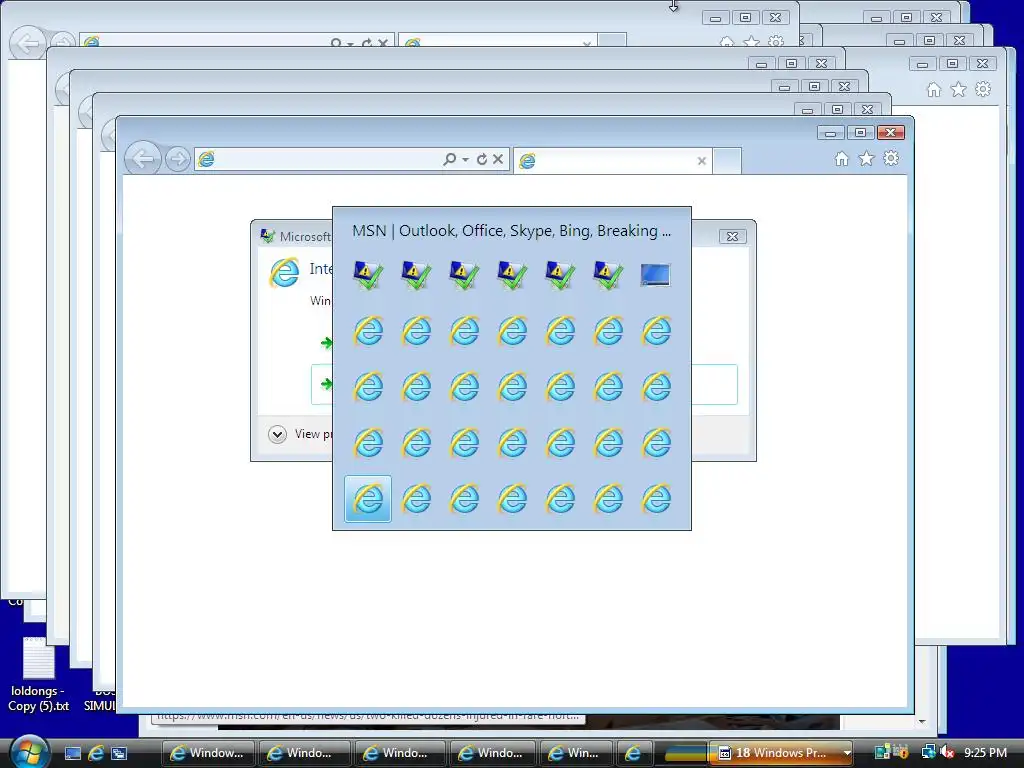
Task: Click the Internet Explorer logo in error dialog
Action: coord(285,272)
